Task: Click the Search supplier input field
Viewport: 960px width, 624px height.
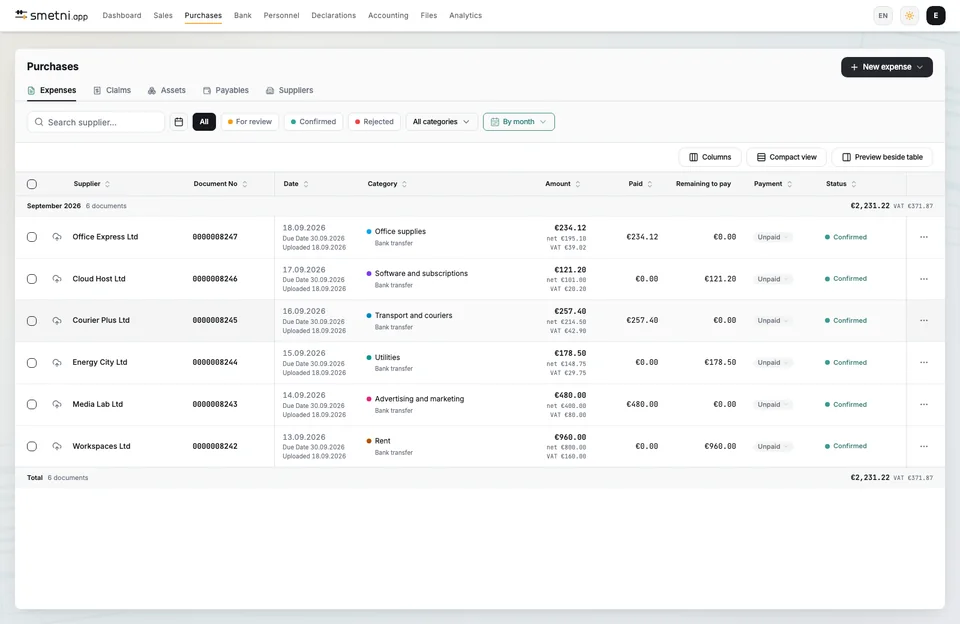Action: coord(96,122)
